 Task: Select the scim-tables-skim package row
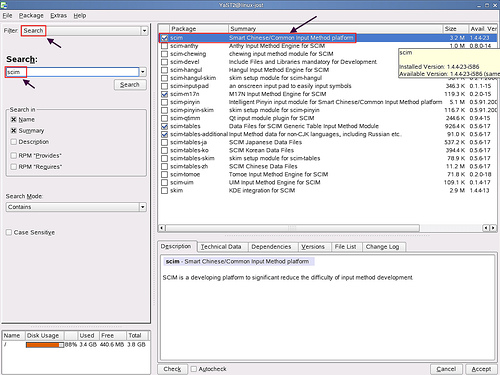coord(328,158)
